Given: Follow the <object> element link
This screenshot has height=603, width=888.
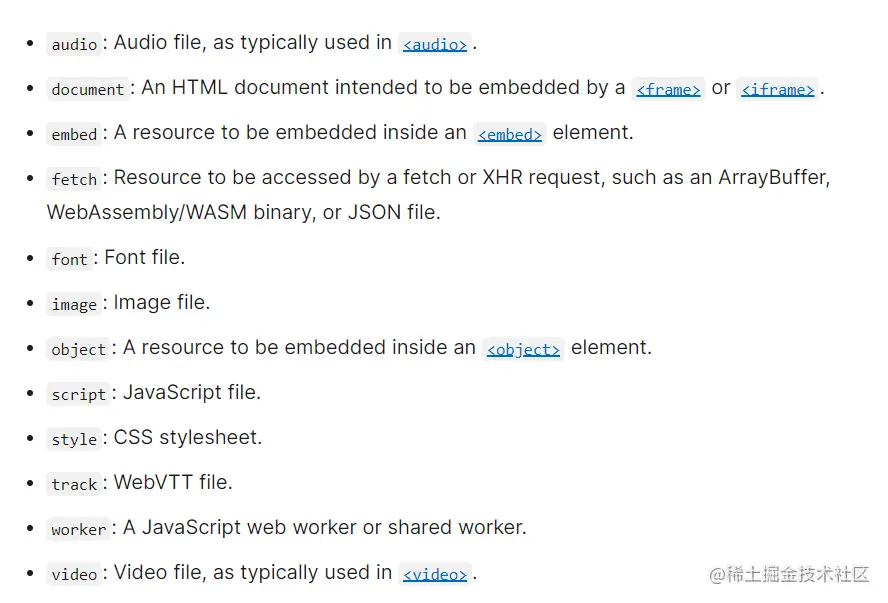Looking at the screenshot, I should click(522, 349).
